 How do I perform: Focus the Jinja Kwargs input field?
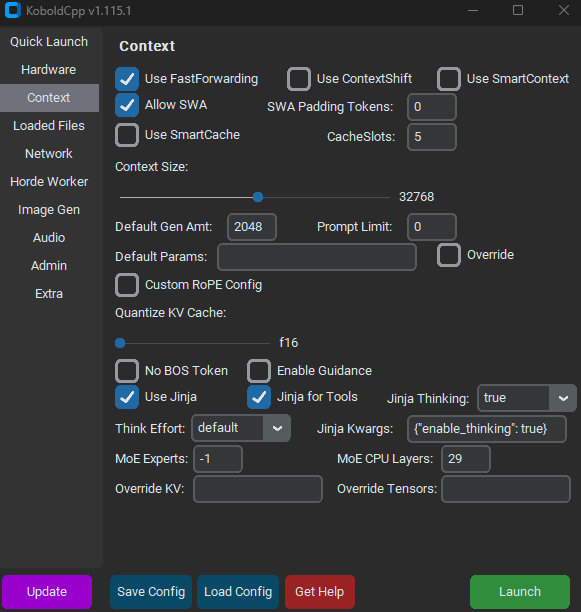click(x=487, y=429)
